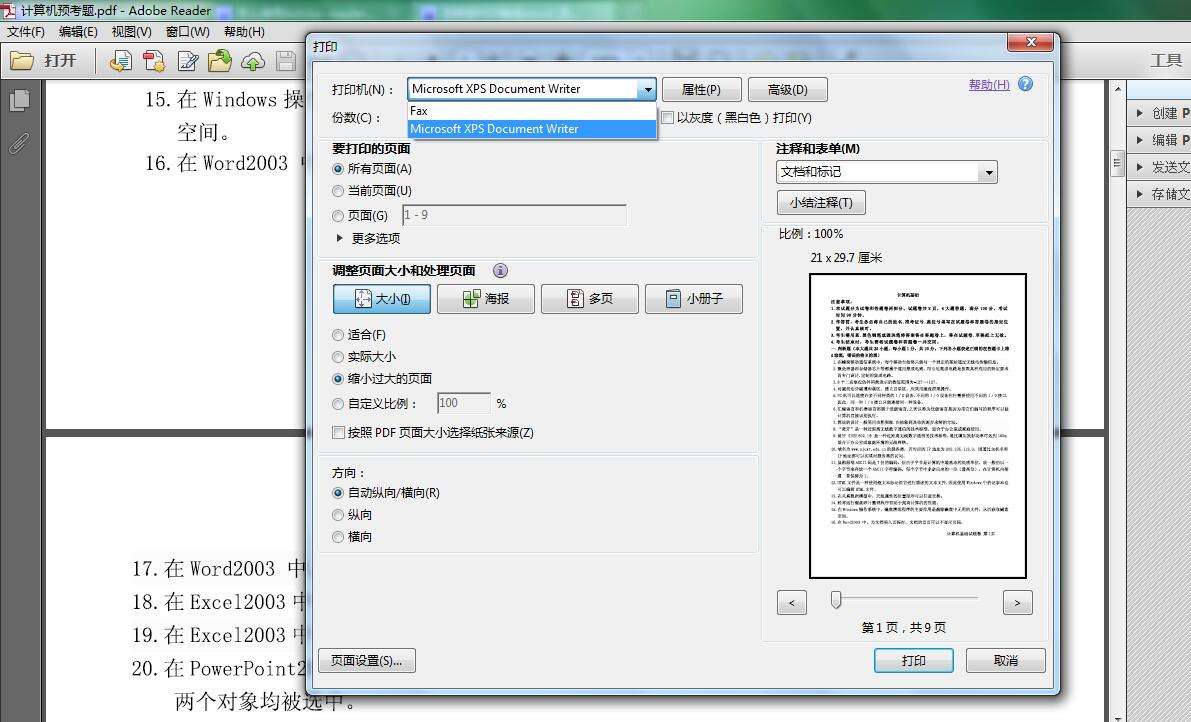The width and height of the screenshot is (1191, 722).
Task: Choose the 适合(F) fit radio option
Action: pyautogui.click(x=338, y=335)
